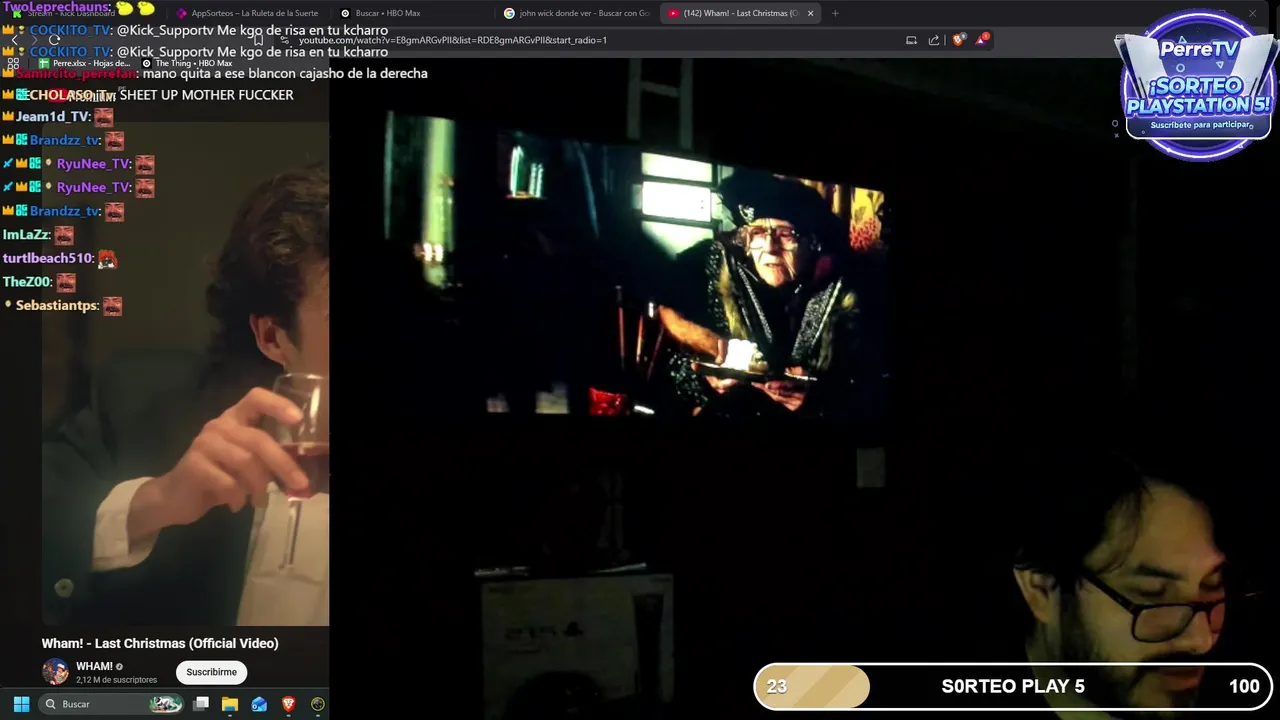Viewport: 1280px width, 720px height.
Task: Open the OBS app icon on taskbar
Action: pyautogui.click(x=318, y=704)
